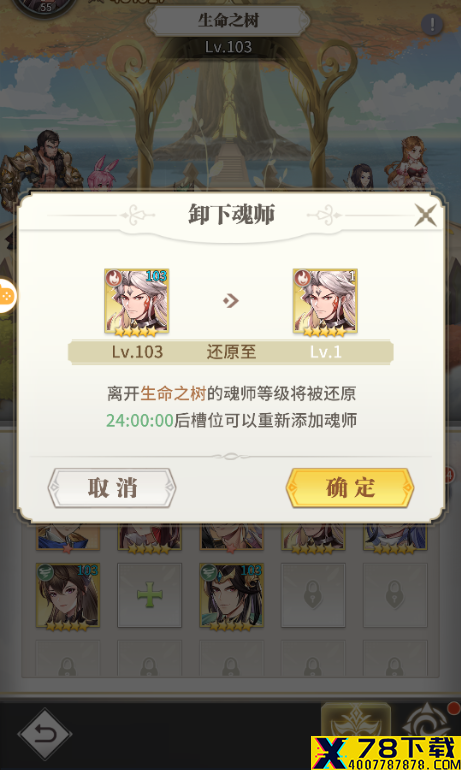461x770 pixels.
Task: Select the Lv.1 restored hero portrait
Action: point(325,302)
